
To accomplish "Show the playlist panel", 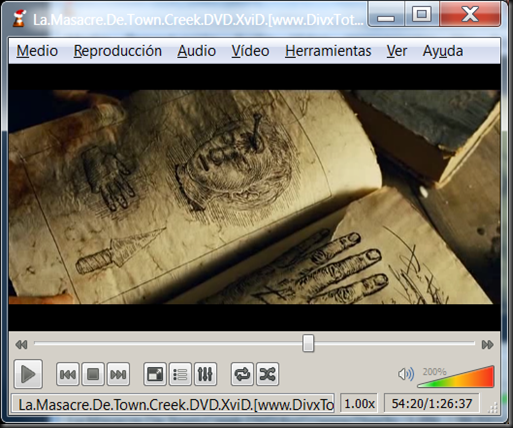I will pyautogui.click(x=180, y=374).
